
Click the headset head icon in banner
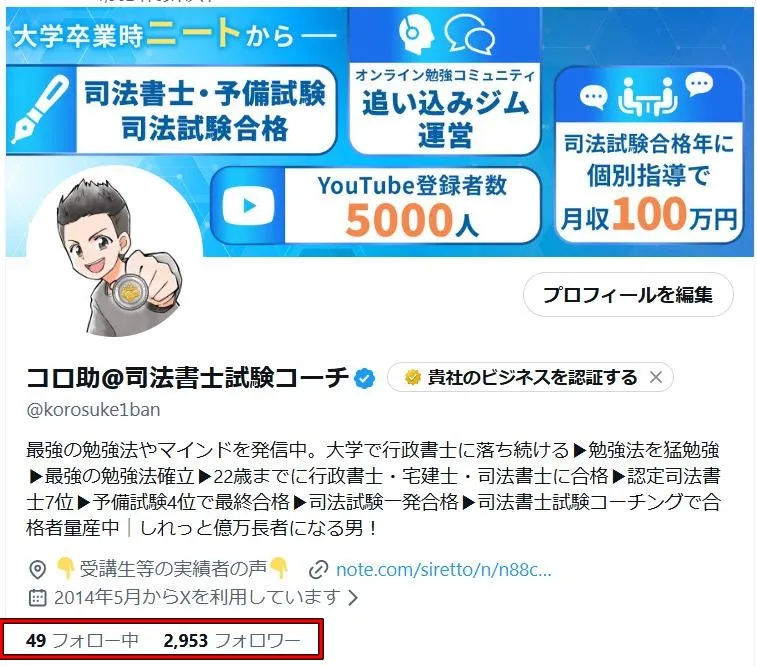[416, 33]
